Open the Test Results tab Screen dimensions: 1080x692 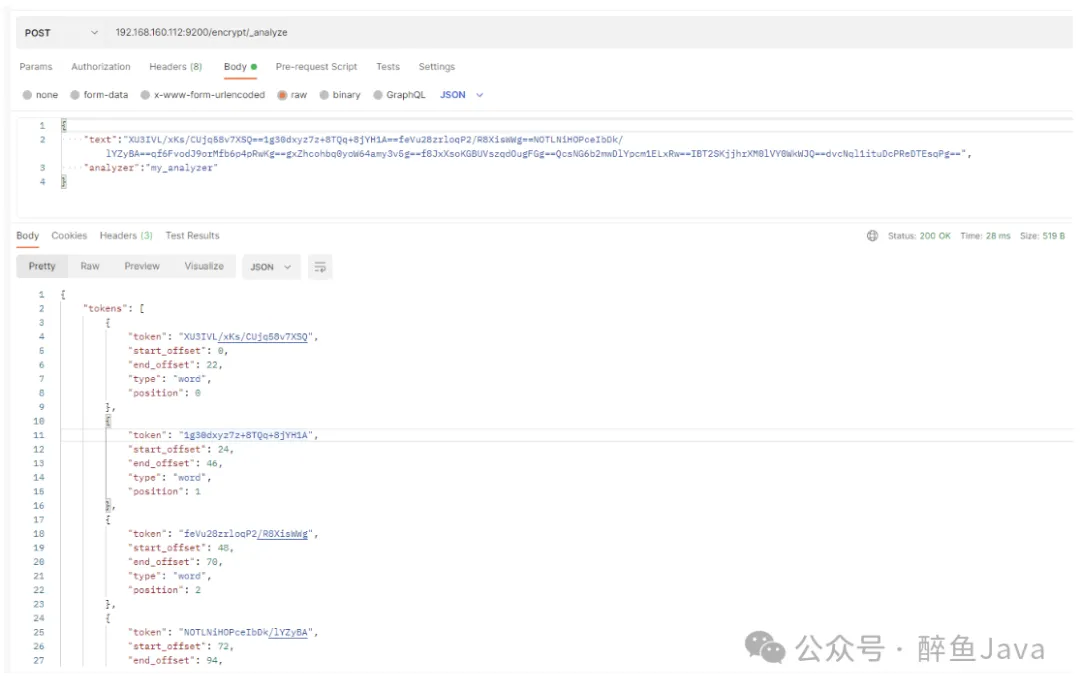(192, 236)
